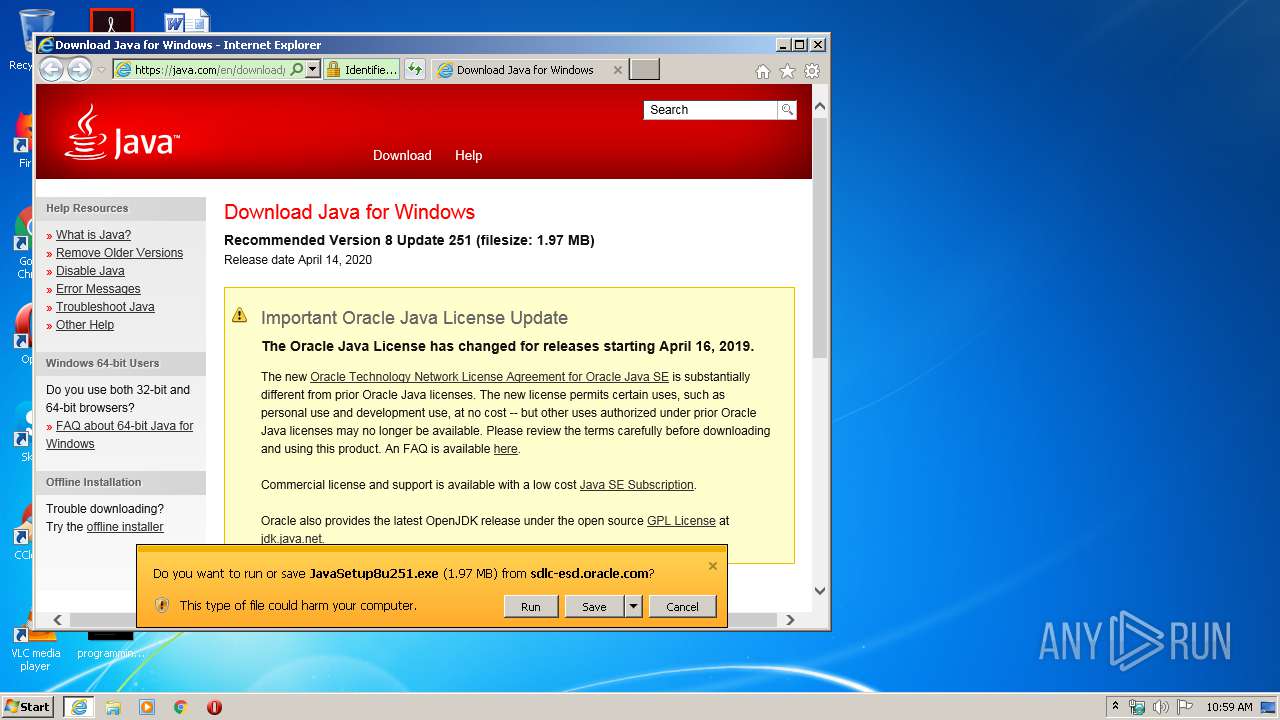Open the Error Messages link

pyautogui.click(x=98, y=289)
